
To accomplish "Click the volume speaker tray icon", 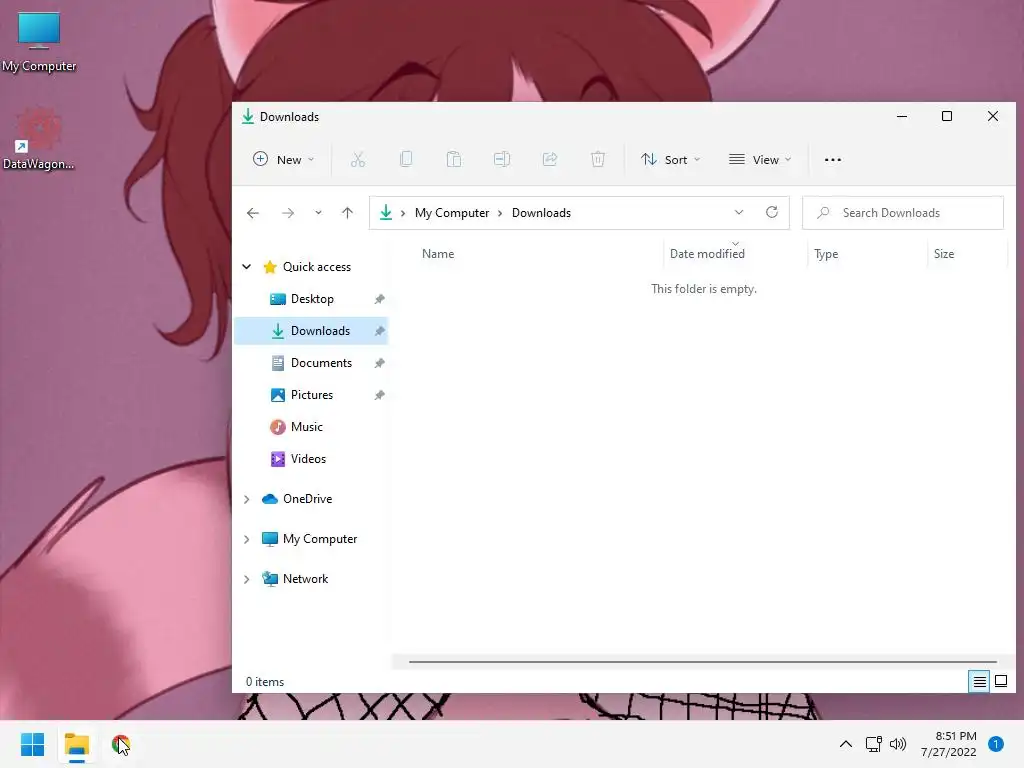I will point(898,744).
